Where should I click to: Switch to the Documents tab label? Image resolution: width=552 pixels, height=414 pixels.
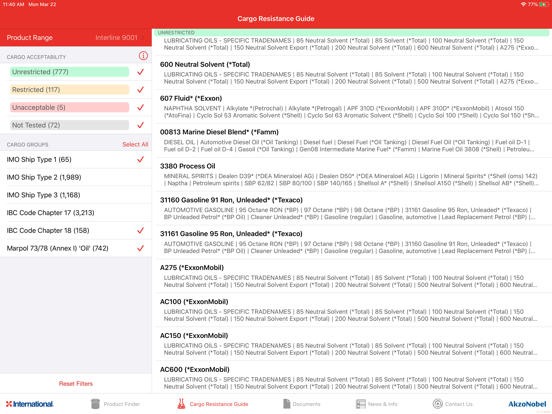306,404
